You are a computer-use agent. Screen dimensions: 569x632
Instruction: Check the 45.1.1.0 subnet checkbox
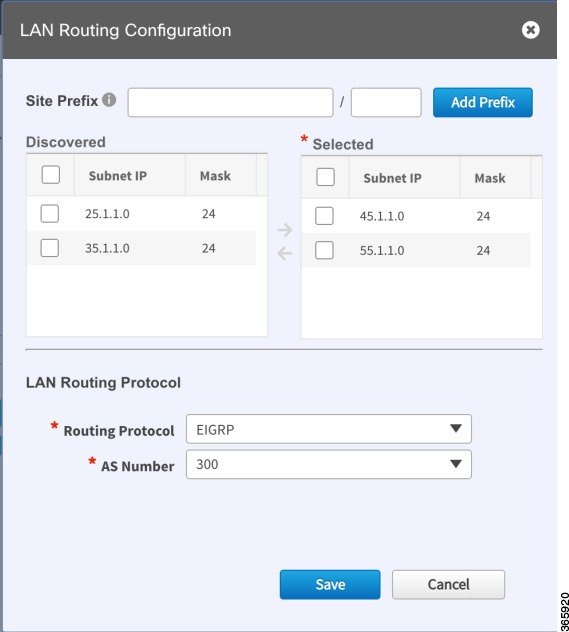(324, 216)
